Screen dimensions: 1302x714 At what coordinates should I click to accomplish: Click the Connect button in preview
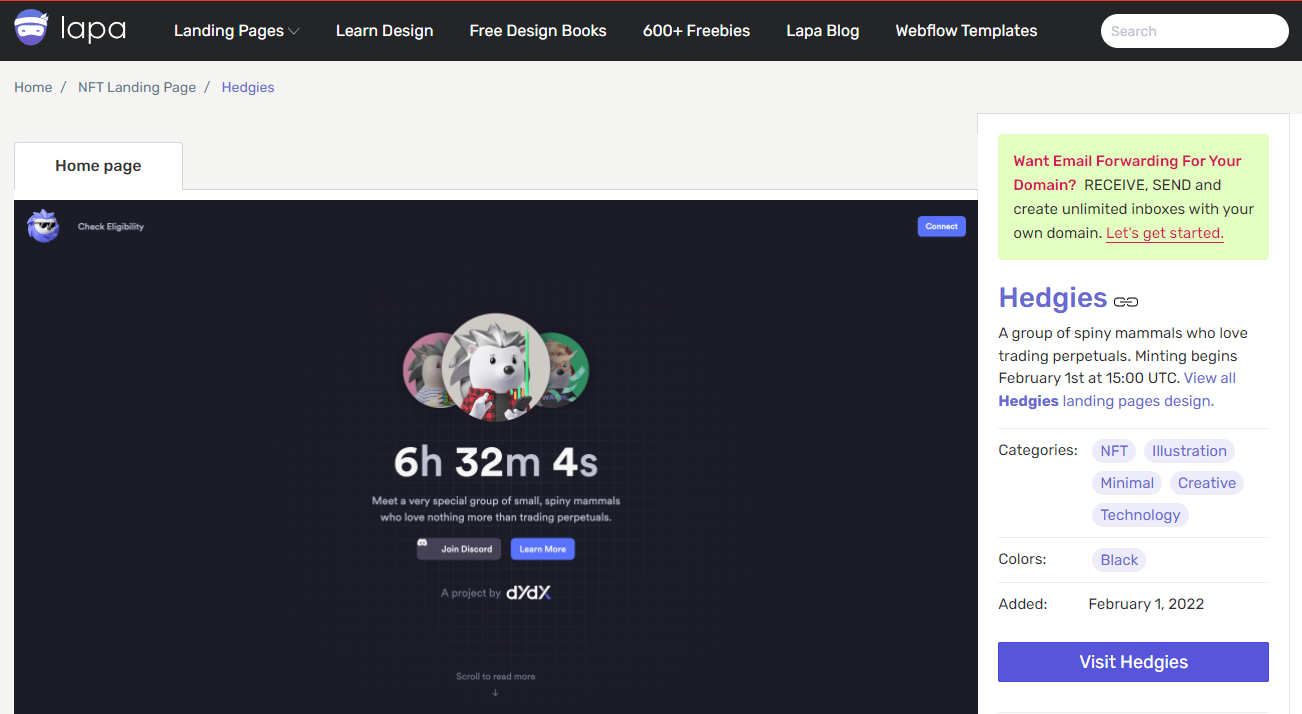coord(941,226)
